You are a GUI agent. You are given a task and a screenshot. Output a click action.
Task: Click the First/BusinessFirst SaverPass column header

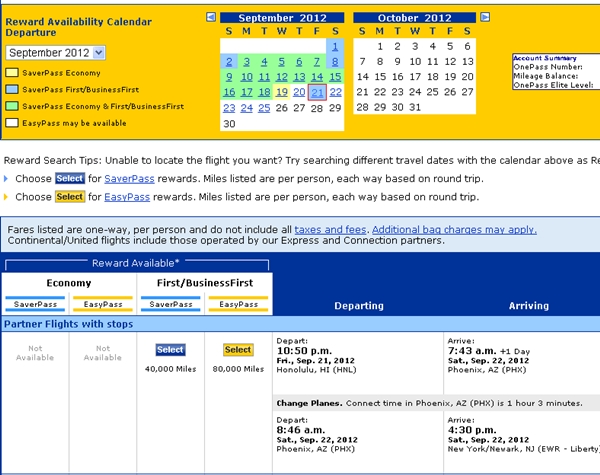click(x=171, y=304)
